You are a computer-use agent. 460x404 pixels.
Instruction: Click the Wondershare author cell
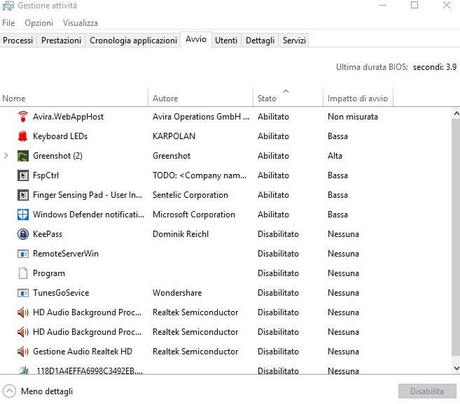pyautogui.click(x=177, y=293)
